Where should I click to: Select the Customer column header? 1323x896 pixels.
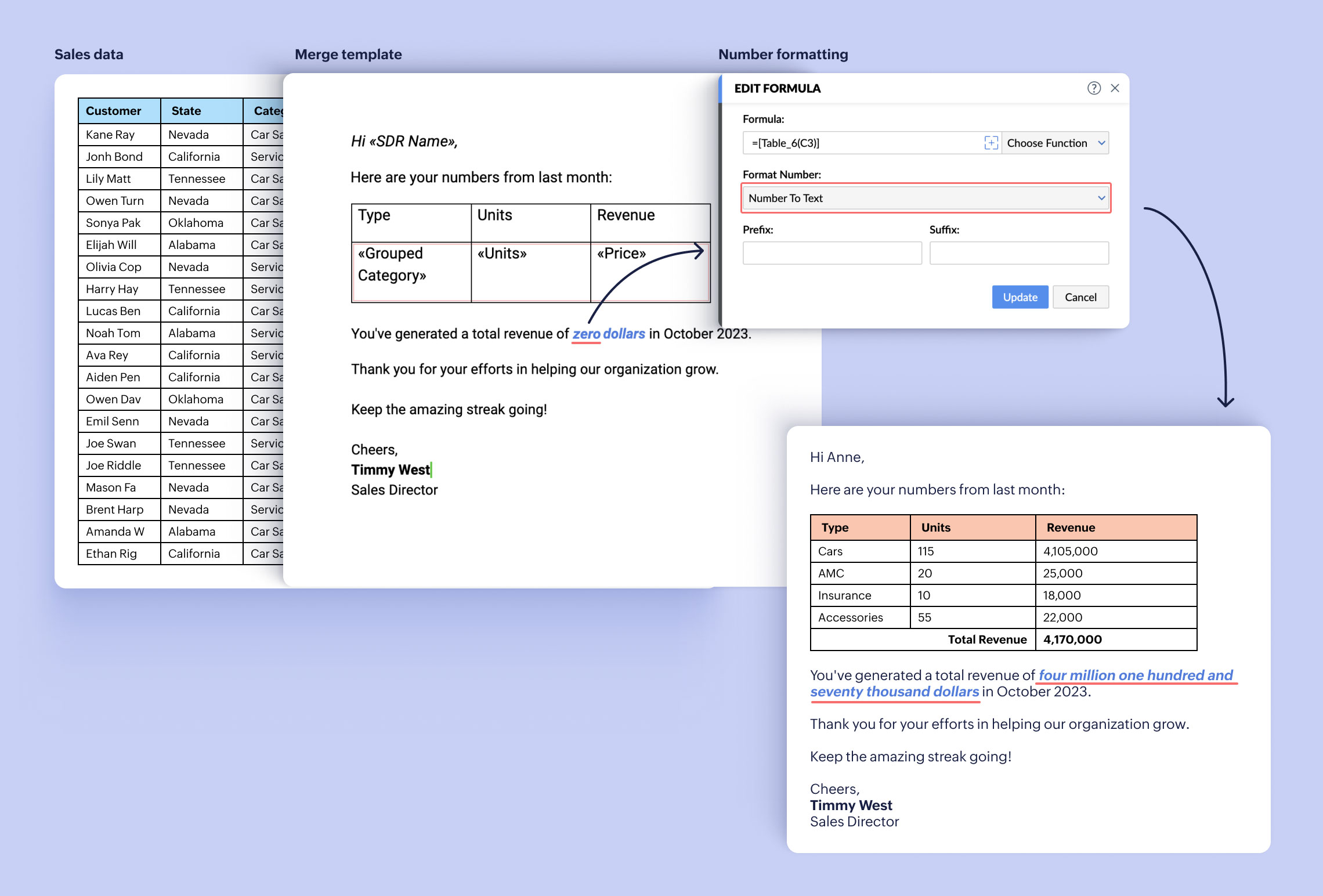click(x=114, y=111)
